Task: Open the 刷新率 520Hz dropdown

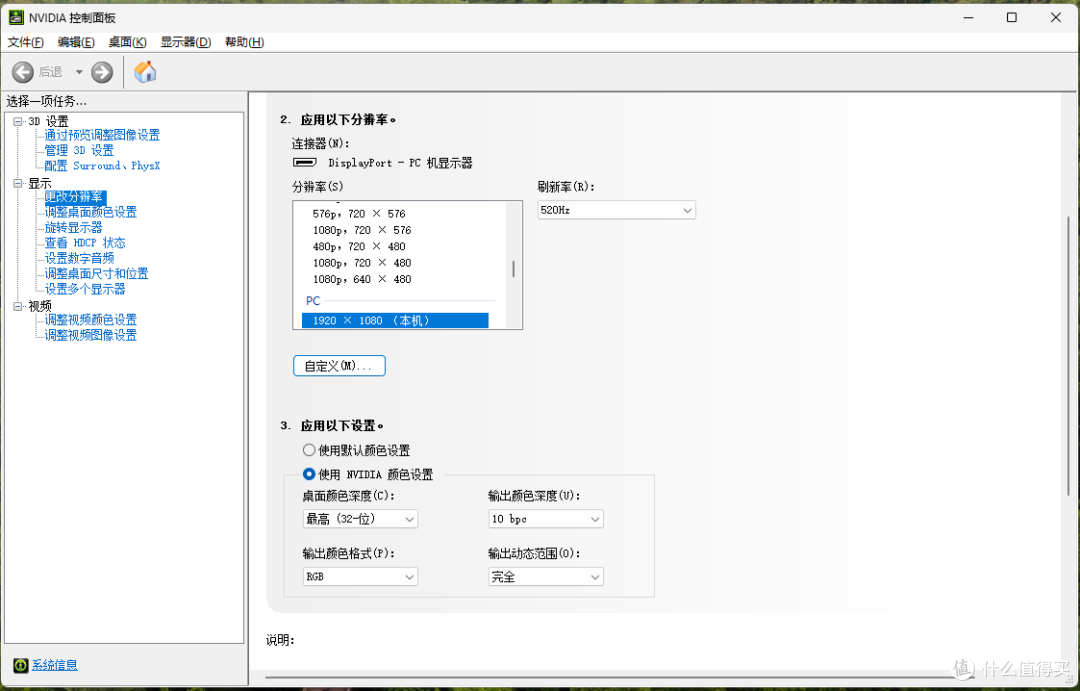Action: [x=616, y=210]
